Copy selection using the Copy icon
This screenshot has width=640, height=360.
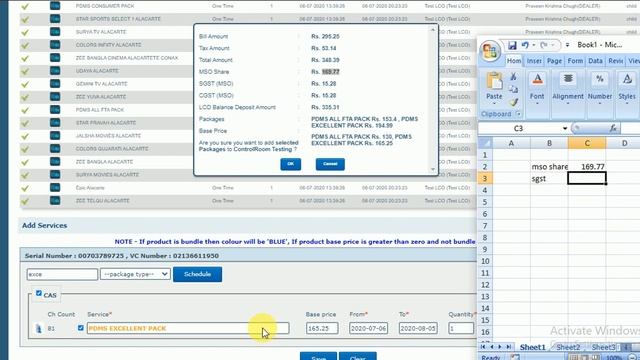coord(513,89)
